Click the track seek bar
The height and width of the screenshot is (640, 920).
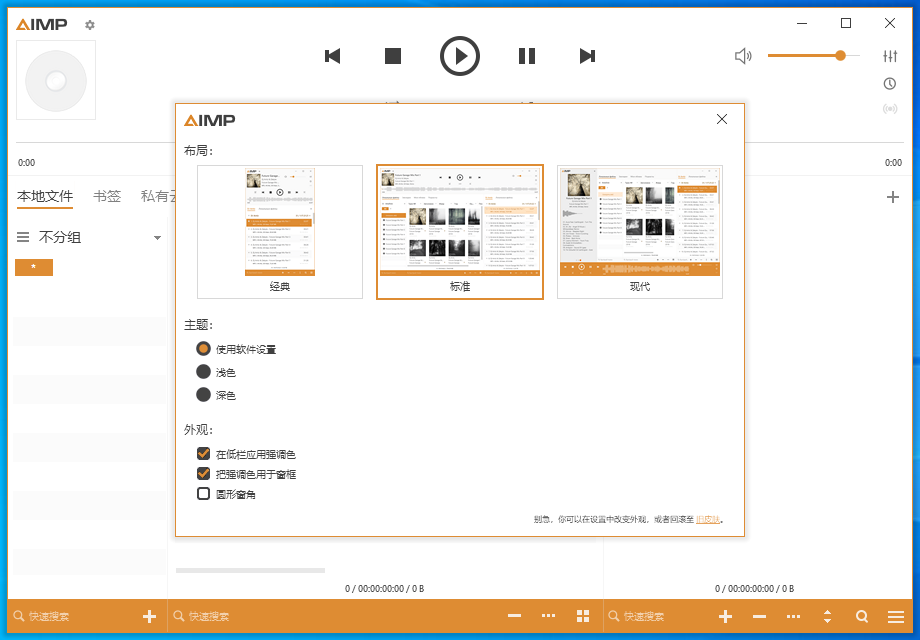(x=459, y=143)
